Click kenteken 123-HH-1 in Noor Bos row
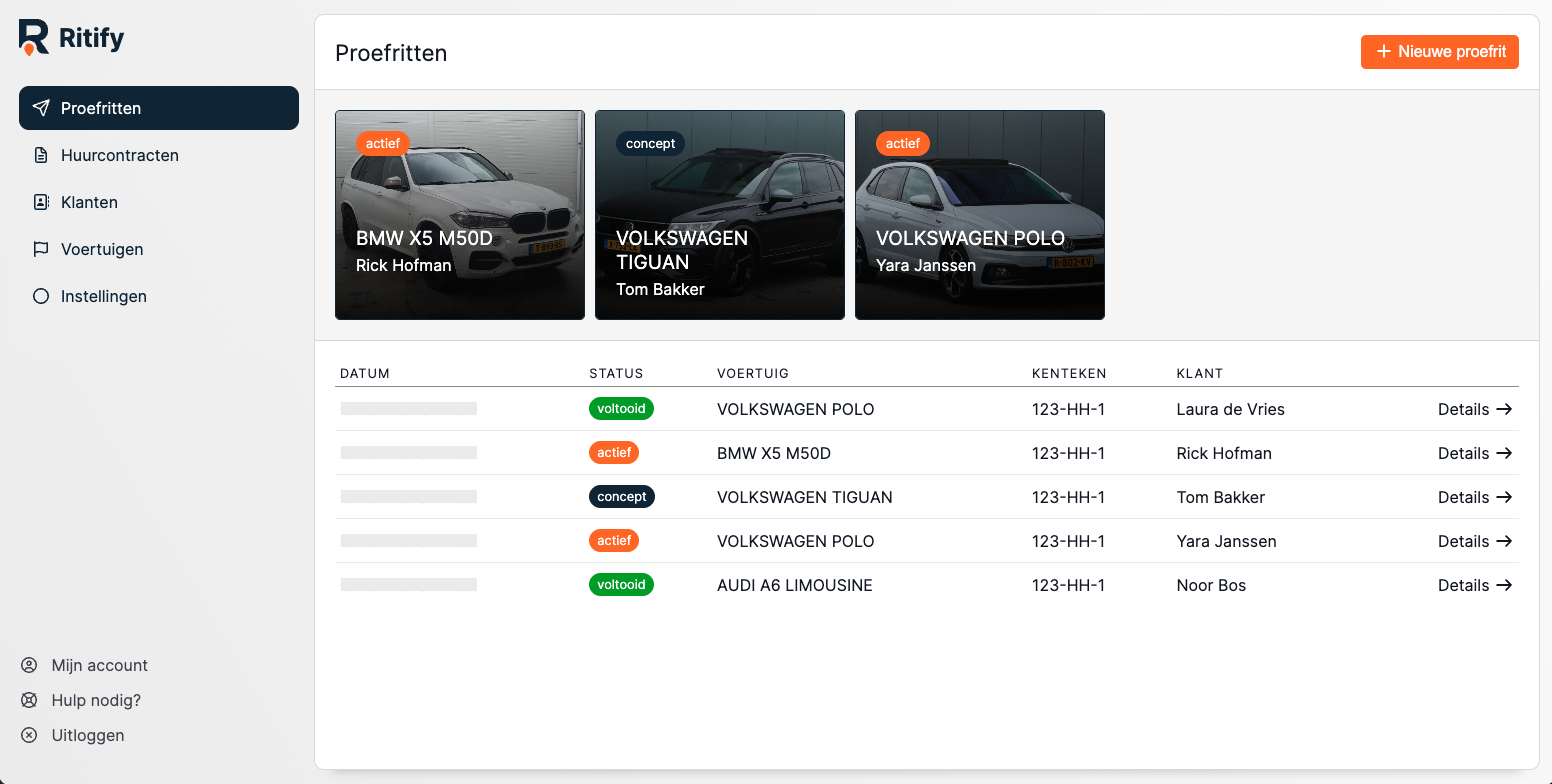Screen dimensions: 1552x784 click(x=1068, y=585)
